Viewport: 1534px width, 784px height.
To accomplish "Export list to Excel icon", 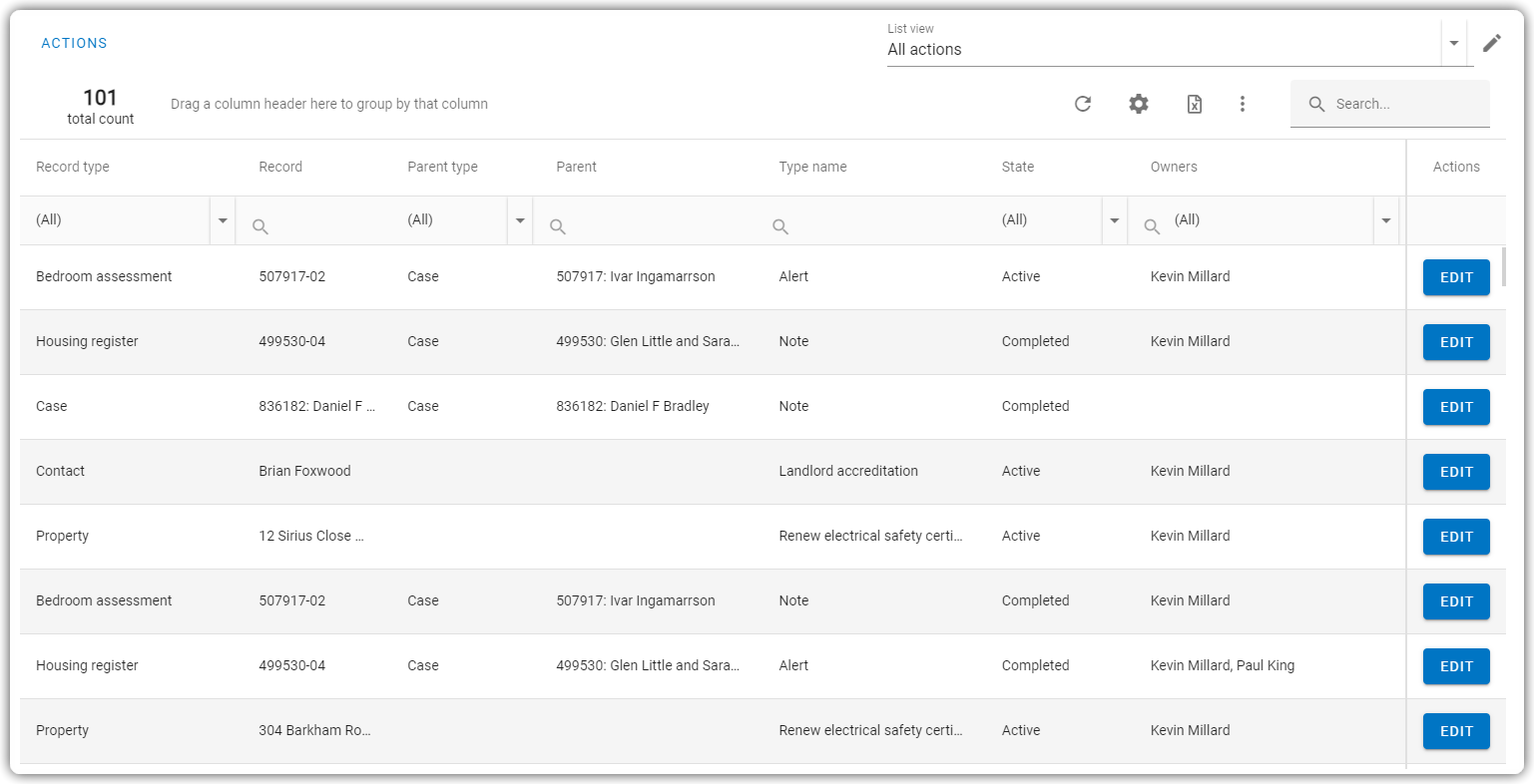I will [1195, 104].
